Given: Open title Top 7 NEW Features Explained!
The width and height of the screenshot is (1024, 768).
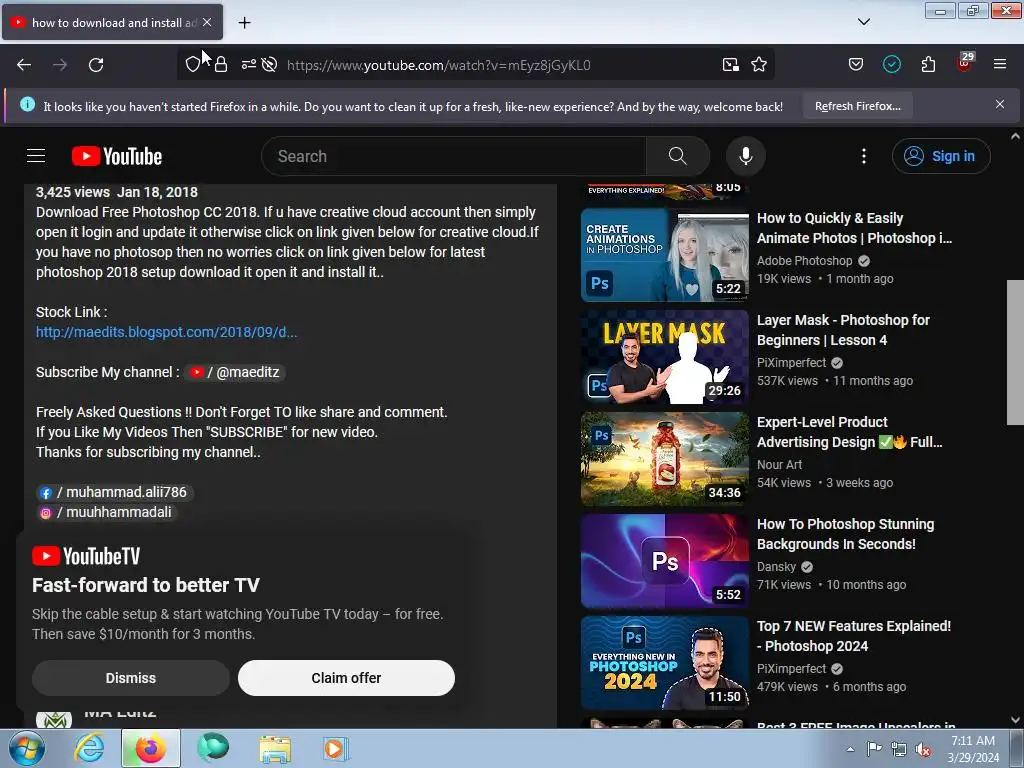Looking at the screenshot, I should tap(854, 635).
